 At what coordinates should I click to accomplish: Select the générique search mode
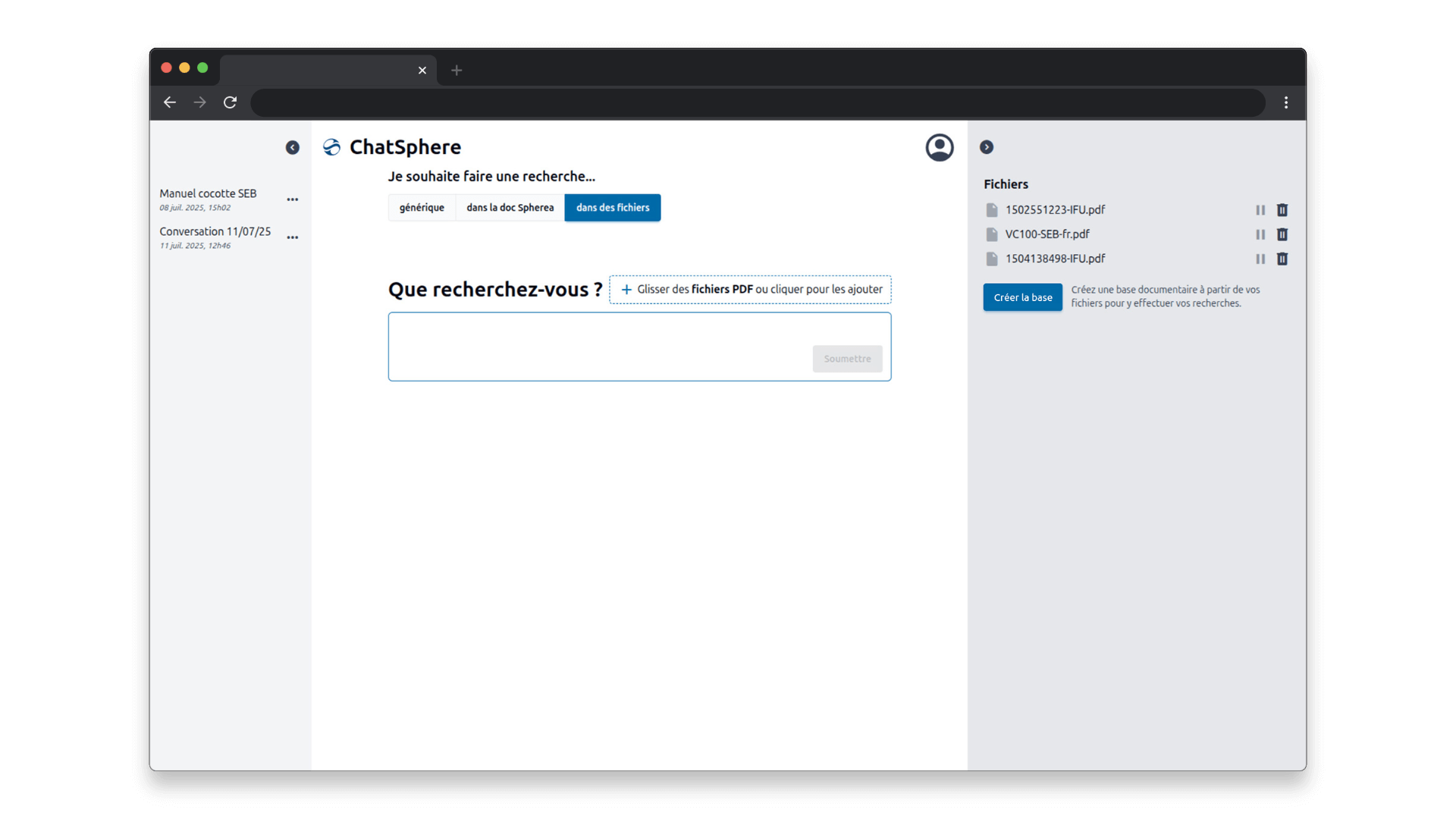pos(422,208)
